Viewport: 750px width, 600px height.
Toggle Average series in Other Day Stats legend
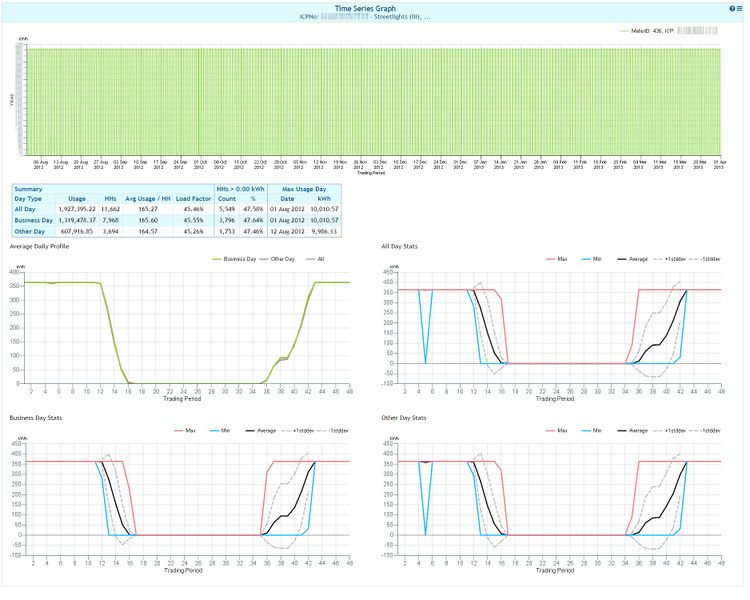(632, 431)
